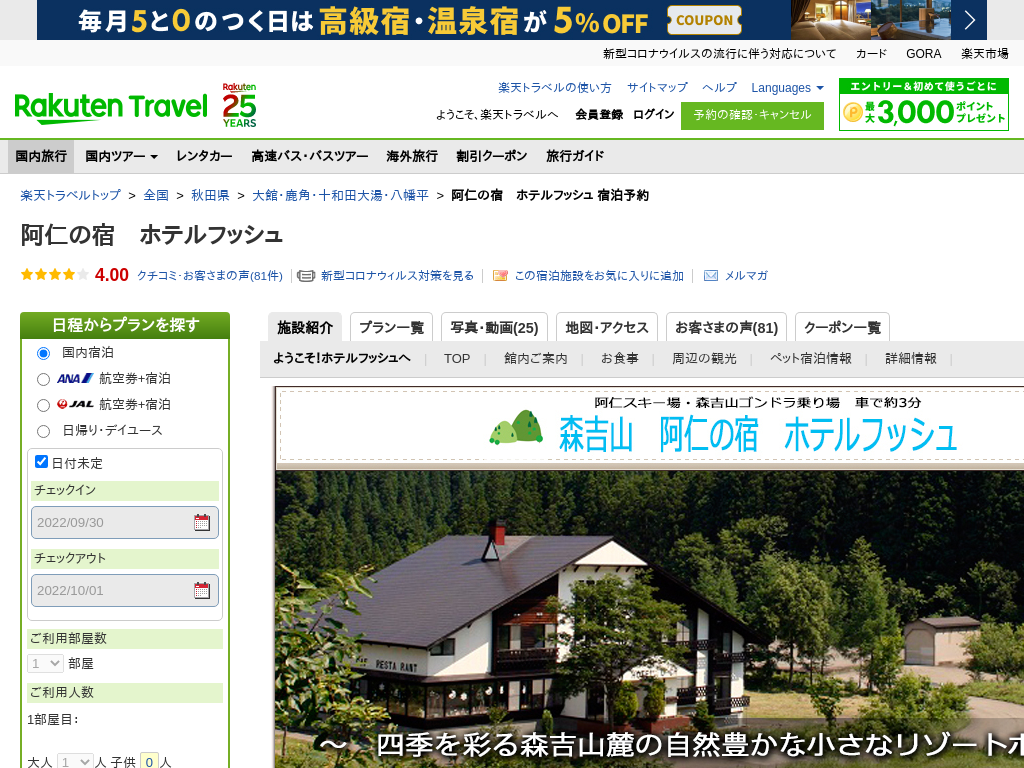Open the お食事 sub-navigation link
Viewport: 1024px width, 768px height.
pyautogui.click(x=620, y=359)
